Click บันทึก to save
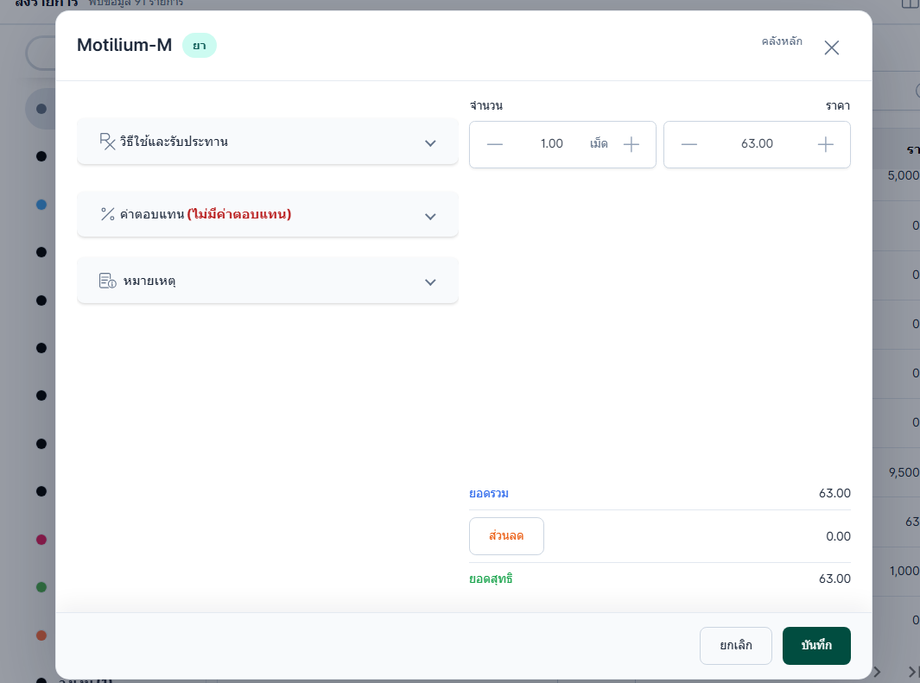920x683 pixels. click(x=816, y=645)
